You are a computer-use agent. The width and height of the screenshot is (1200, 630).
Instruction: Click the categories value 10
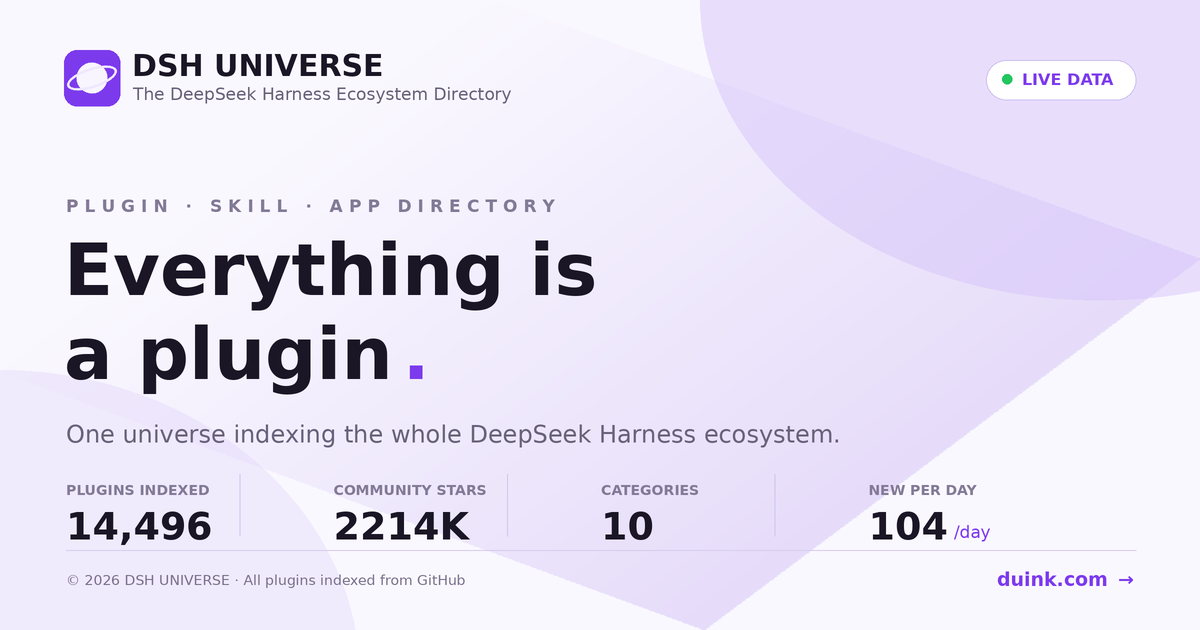[627, 526]
